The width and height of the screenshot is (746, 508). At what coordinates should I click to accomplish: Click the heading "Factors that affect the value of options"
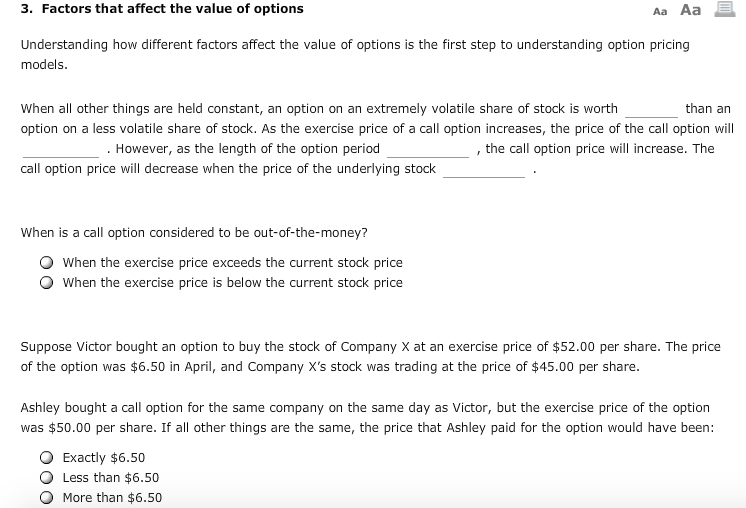173,9
